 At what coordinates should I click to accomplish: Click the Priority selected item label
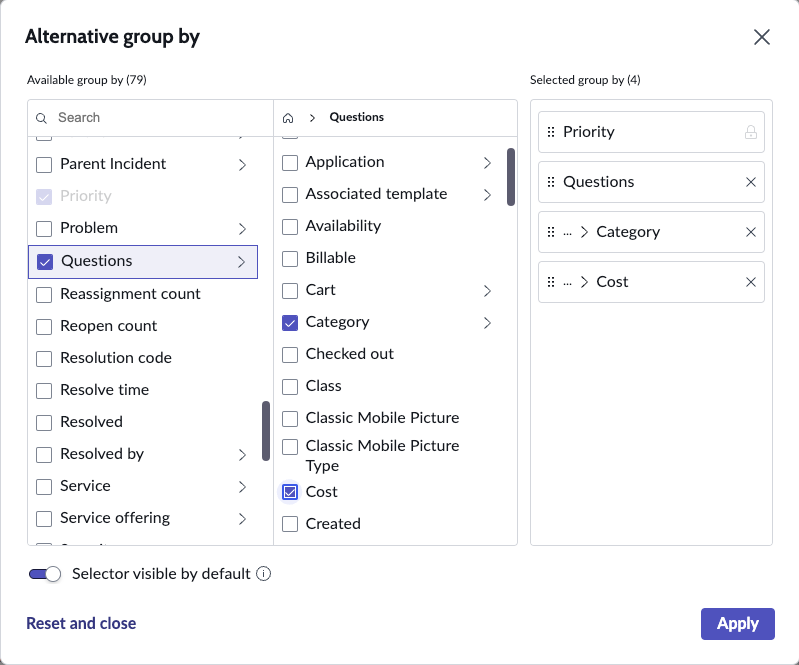(589, 132)
